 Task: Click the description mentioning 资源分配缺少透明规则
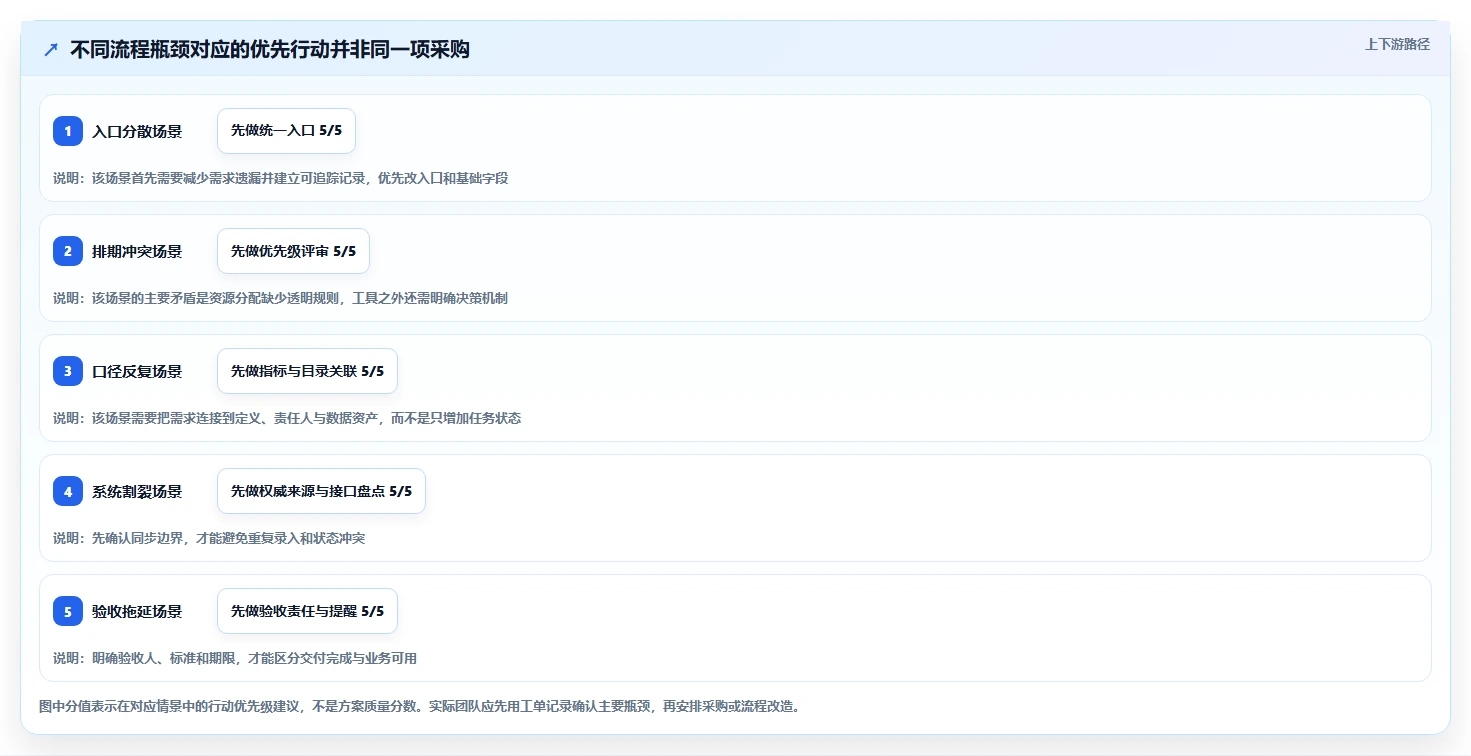pyautogui.click(x=281, y=298)
